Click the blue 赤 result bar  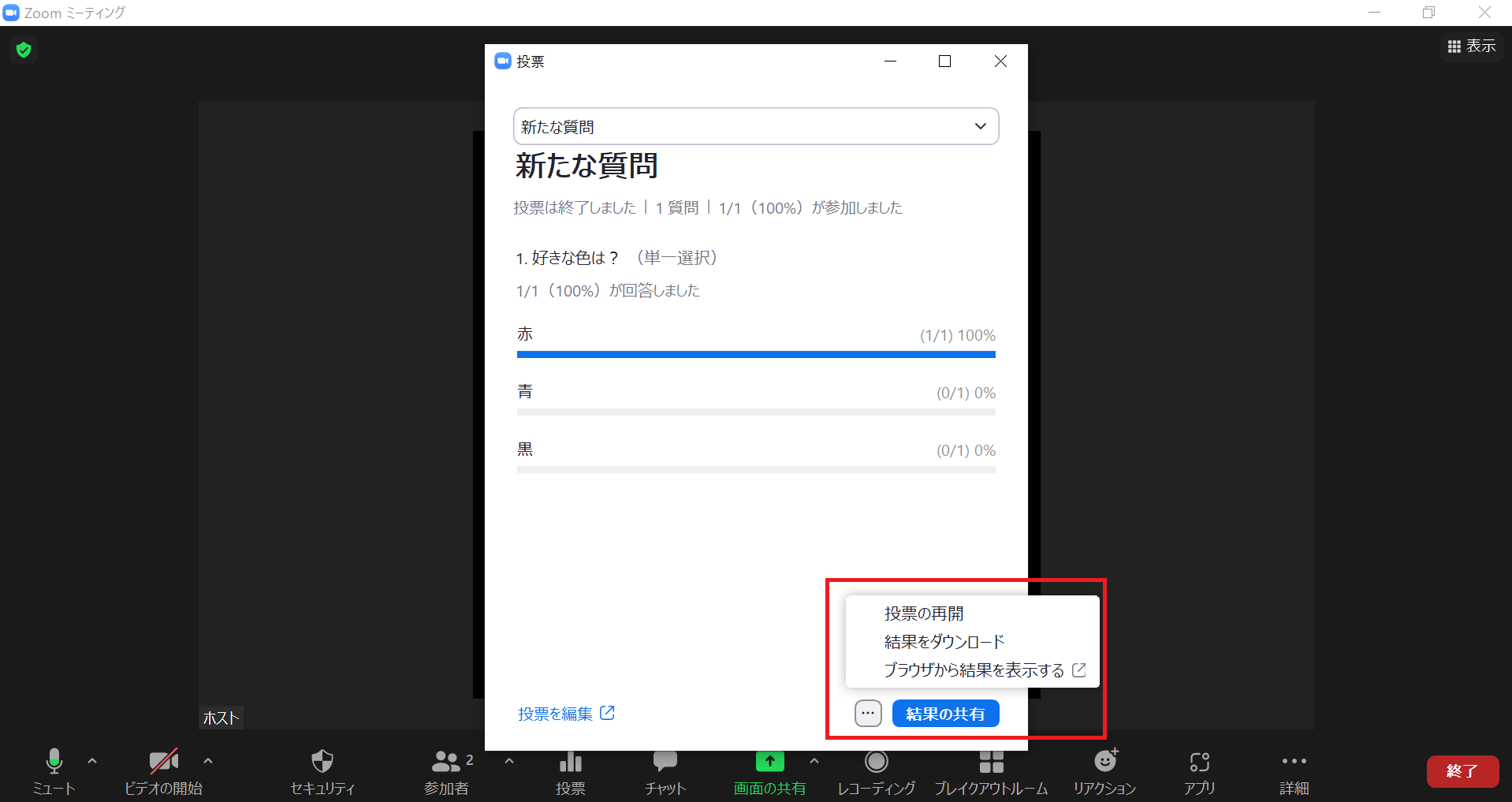[x=755, y=355]
